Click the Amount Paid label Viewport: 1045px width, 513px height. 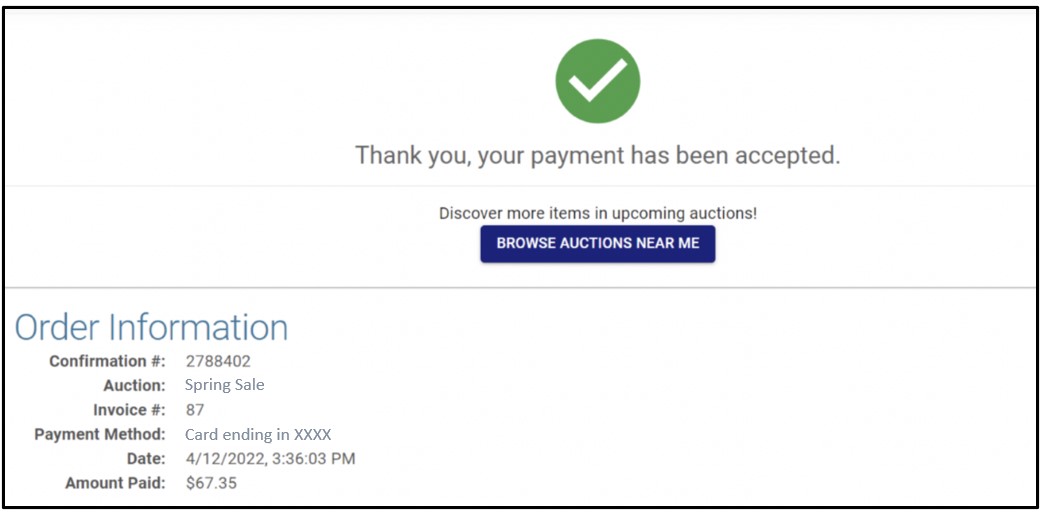(115, 483)
